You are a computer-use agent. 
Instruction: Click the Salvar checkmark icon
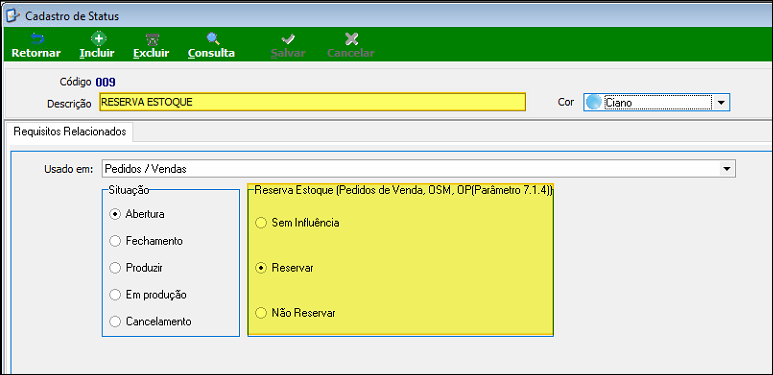287,39
